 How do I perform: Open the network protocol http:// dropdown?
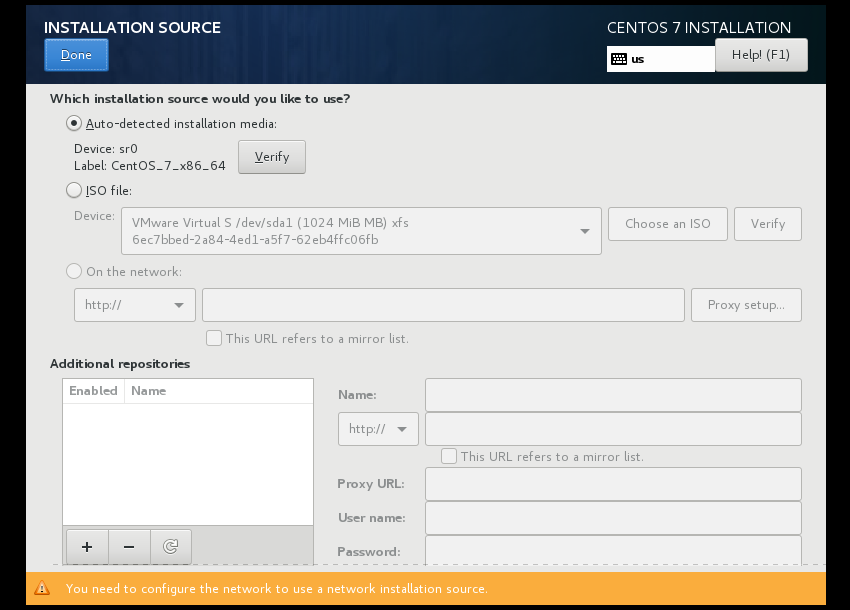click(x=135, y=305)
